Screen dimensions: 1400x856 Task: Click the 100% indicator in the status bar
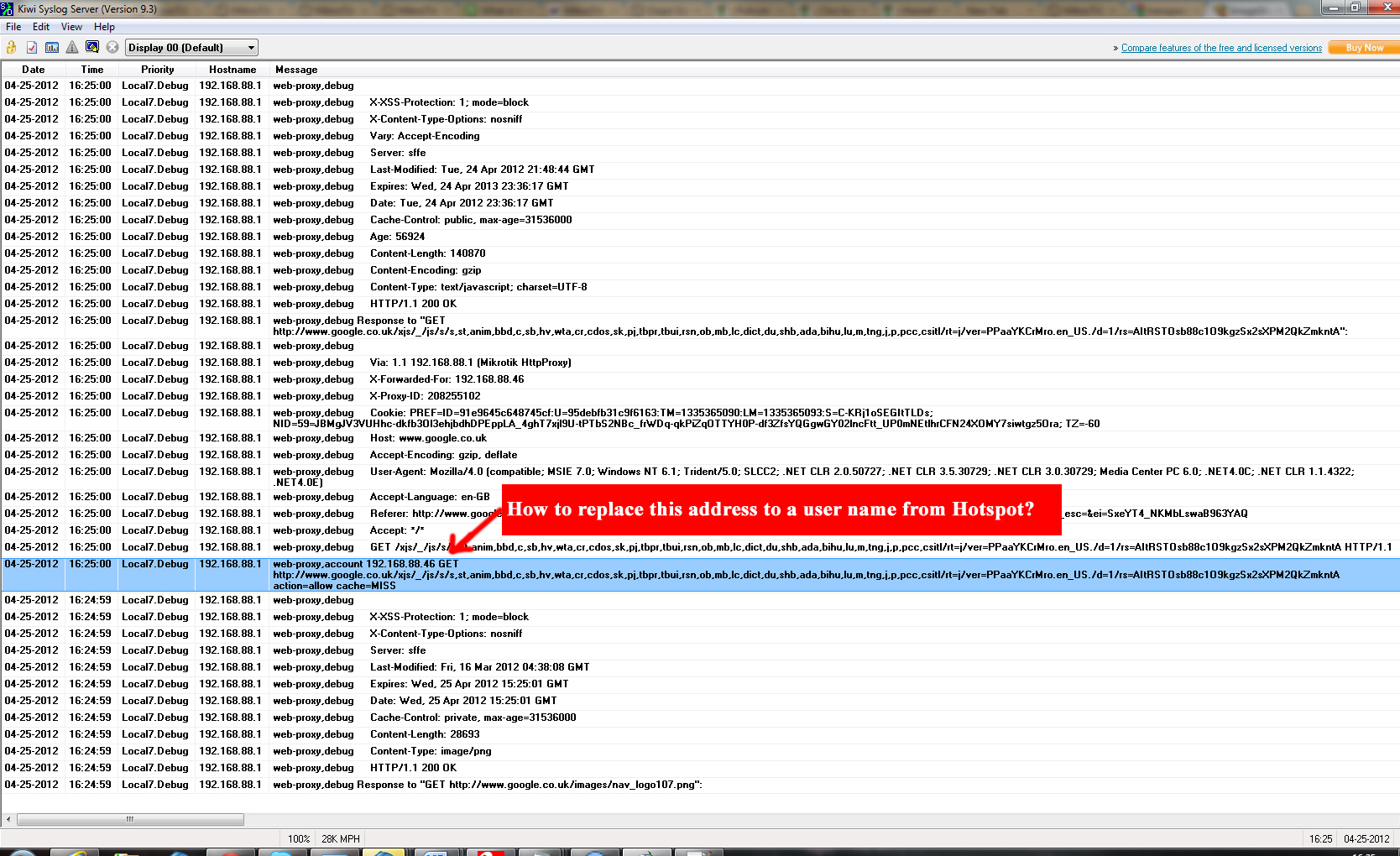tap(299, 838)
